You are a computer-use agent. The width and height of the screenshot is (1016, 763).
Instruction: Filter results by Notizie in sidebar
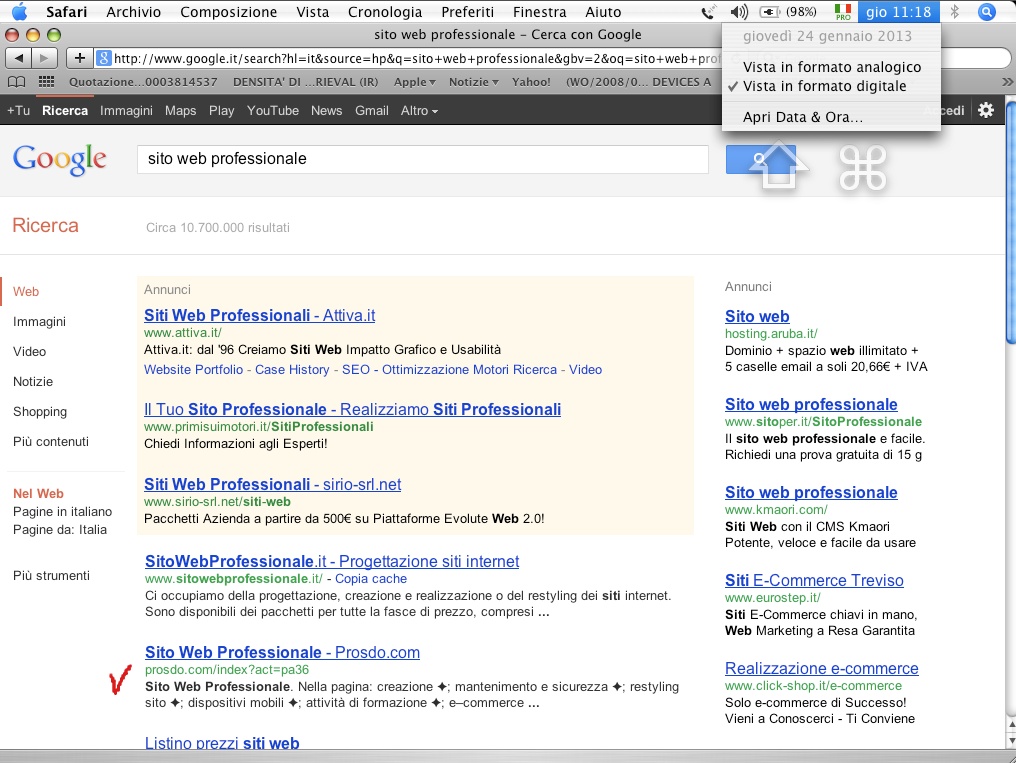[33, 382]
